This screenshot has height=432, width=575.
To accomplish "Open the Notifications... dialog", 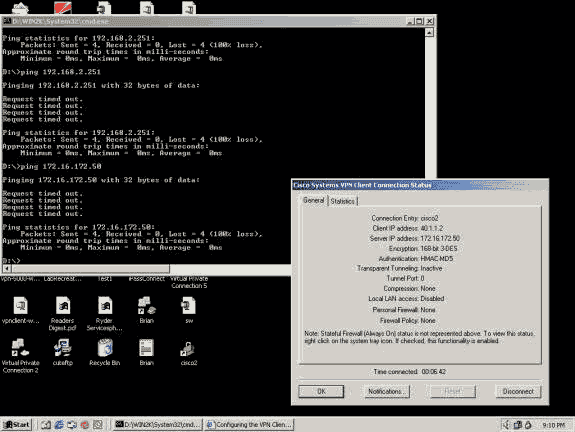I will coord(387,391).
